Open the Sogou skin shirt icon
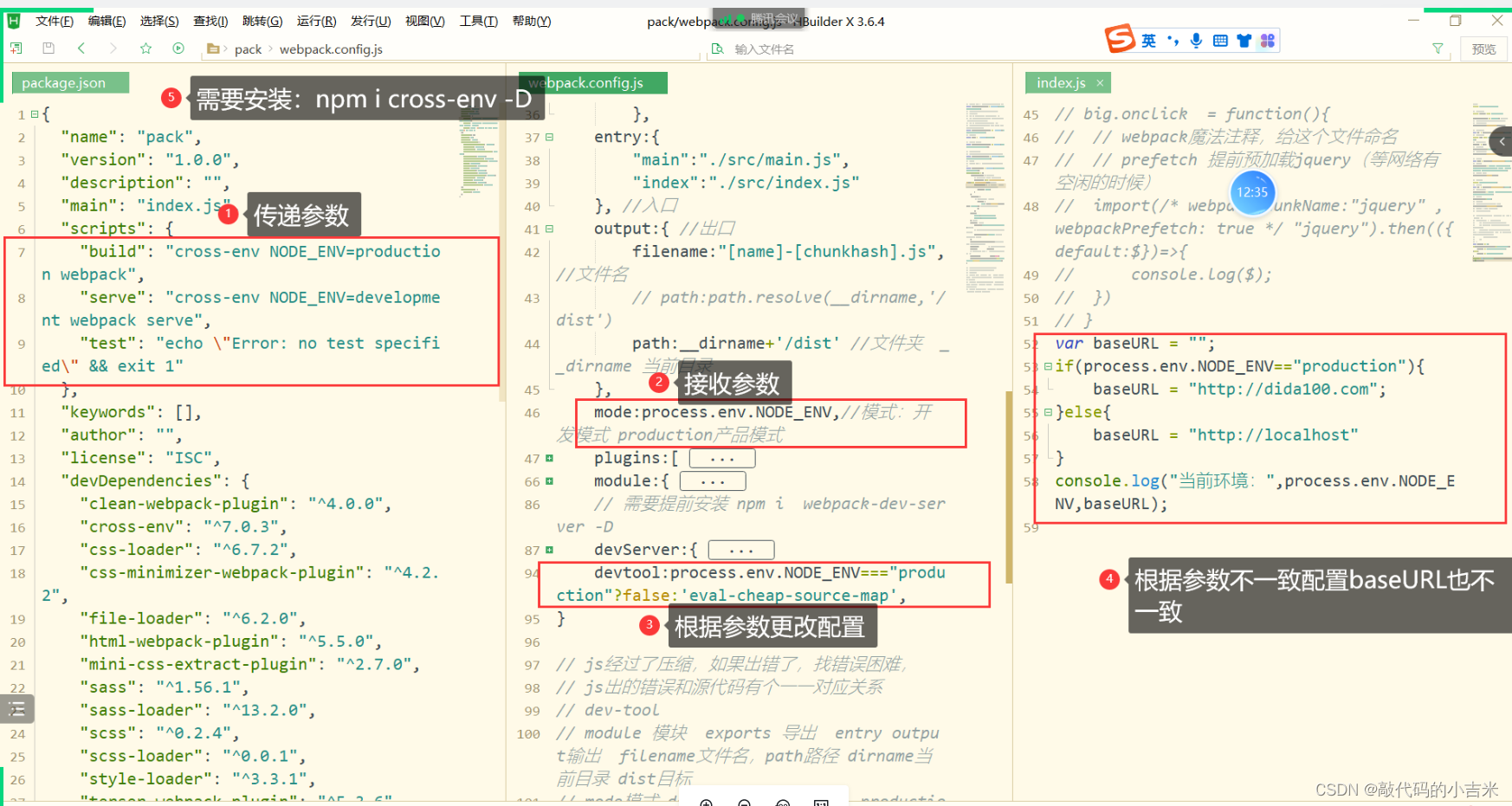Image resolution: width=1512 pixels, height=806 pixels. 1244,41
